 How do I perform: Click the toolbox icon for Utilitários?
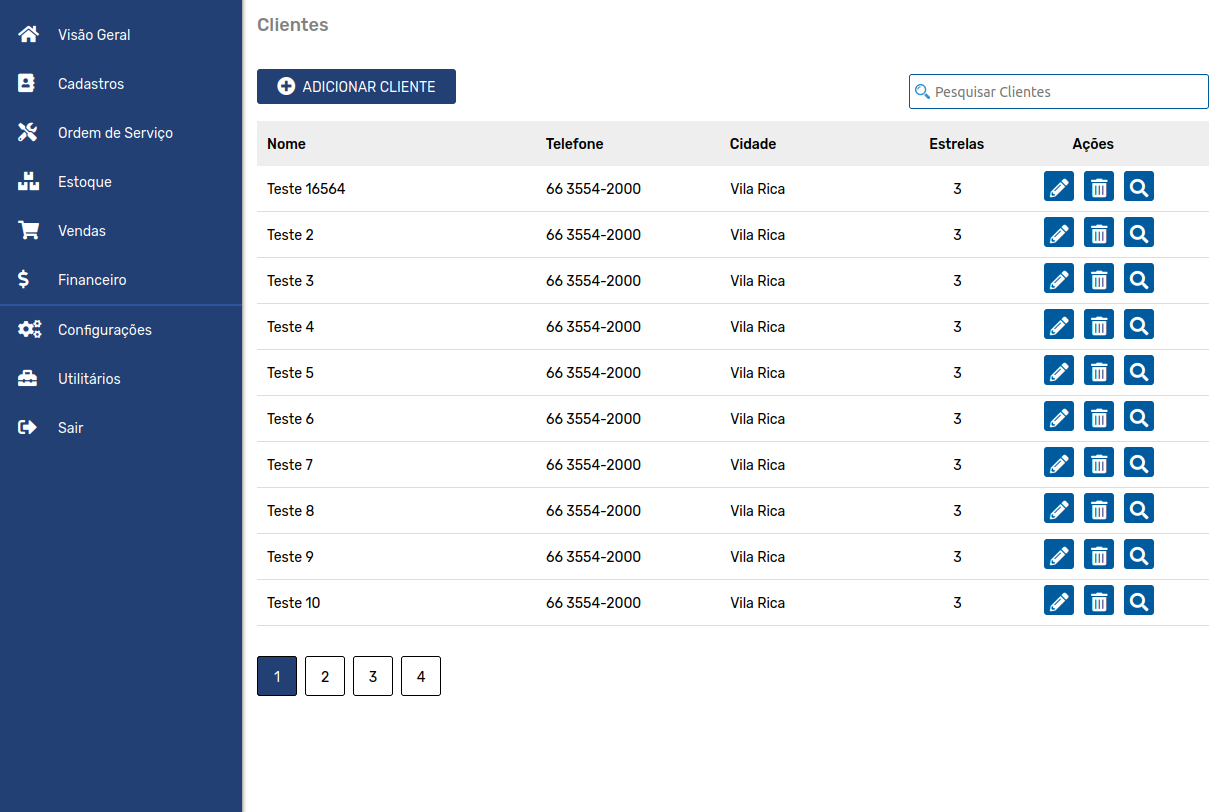(x=29, y=379)
